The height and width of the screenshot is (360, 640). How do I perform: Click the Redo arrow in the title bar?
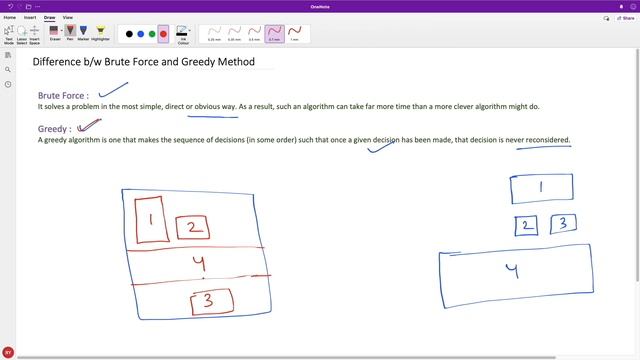19,7
